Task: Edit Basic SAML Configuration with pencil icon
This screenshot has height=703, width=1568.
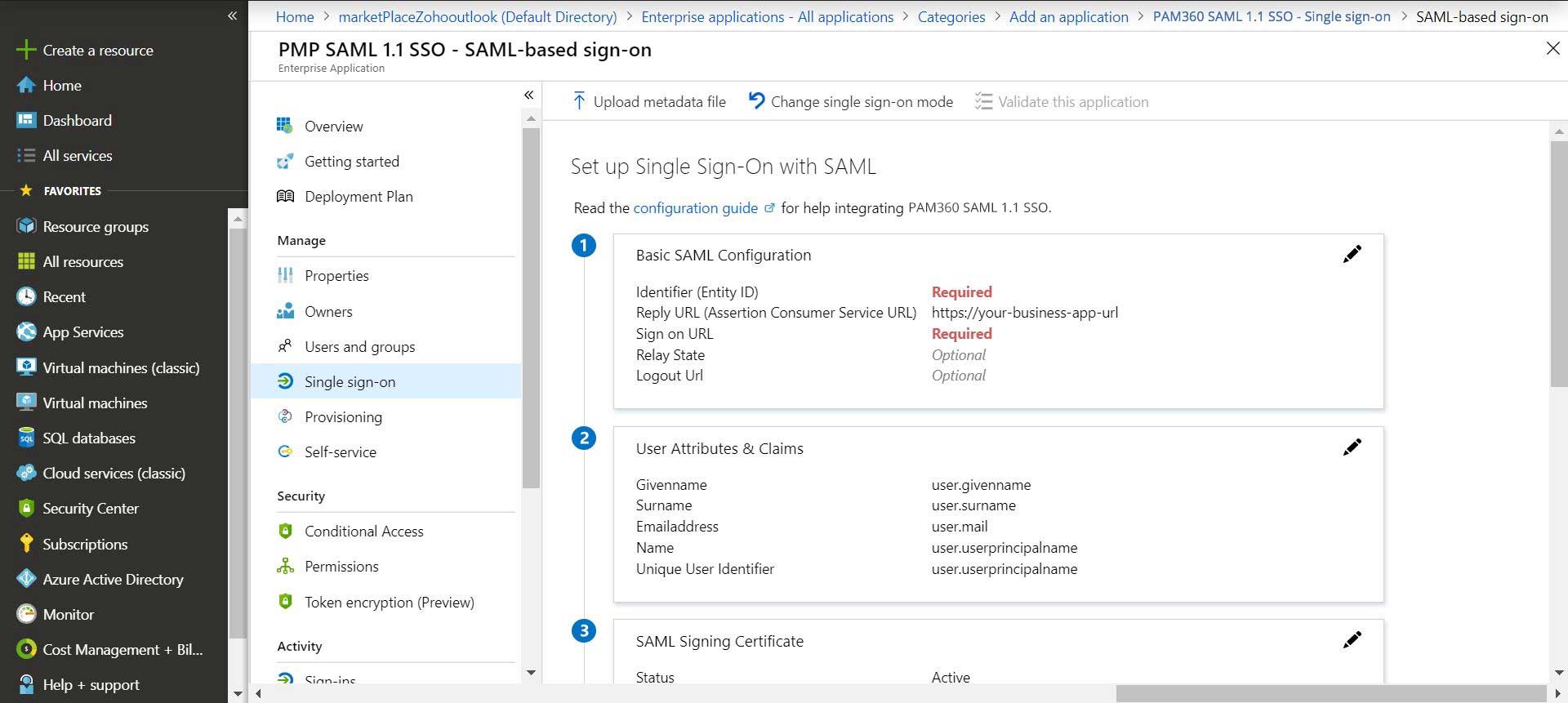Action: [x=1352, y=255]
